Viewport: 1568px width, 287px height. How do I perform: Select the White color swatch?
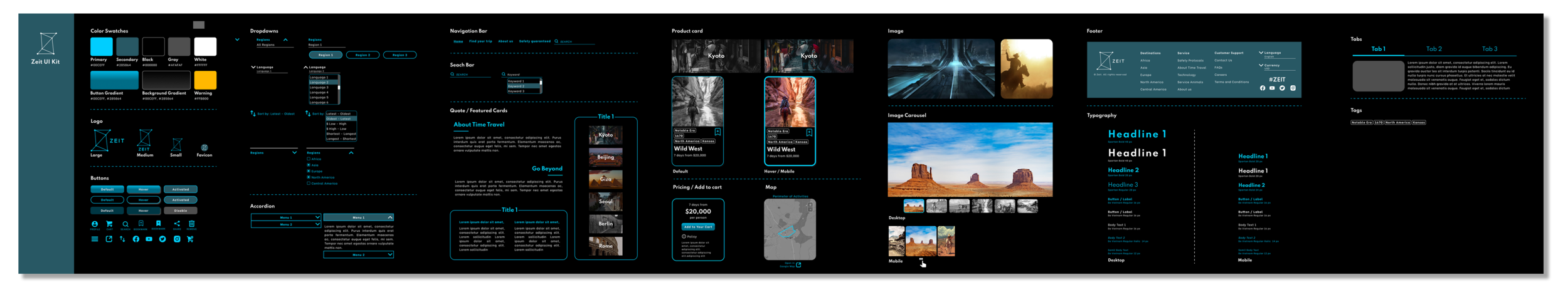coord(205,47)
